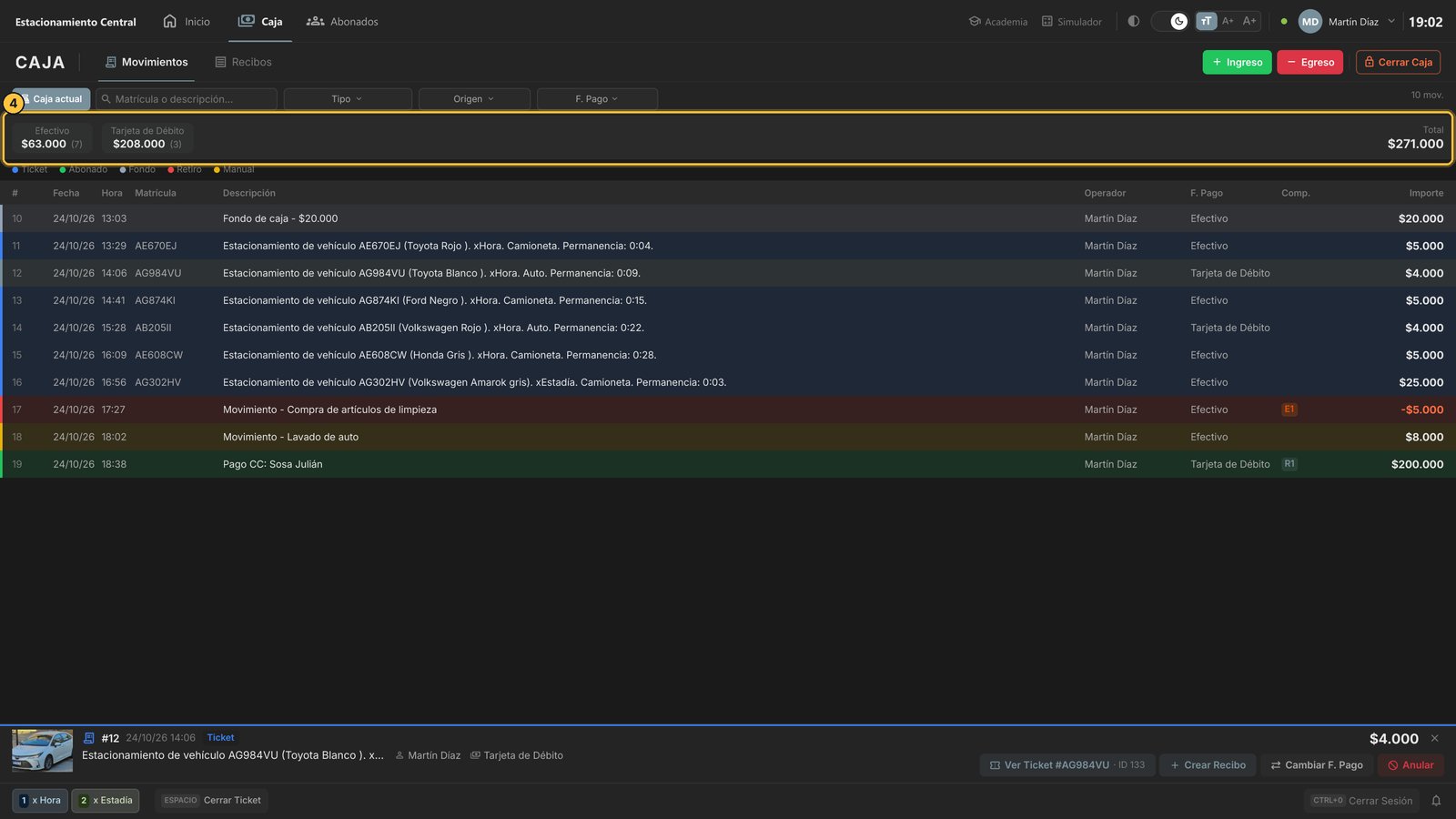Select the normal text size icon

click(x=1206, y=21)
